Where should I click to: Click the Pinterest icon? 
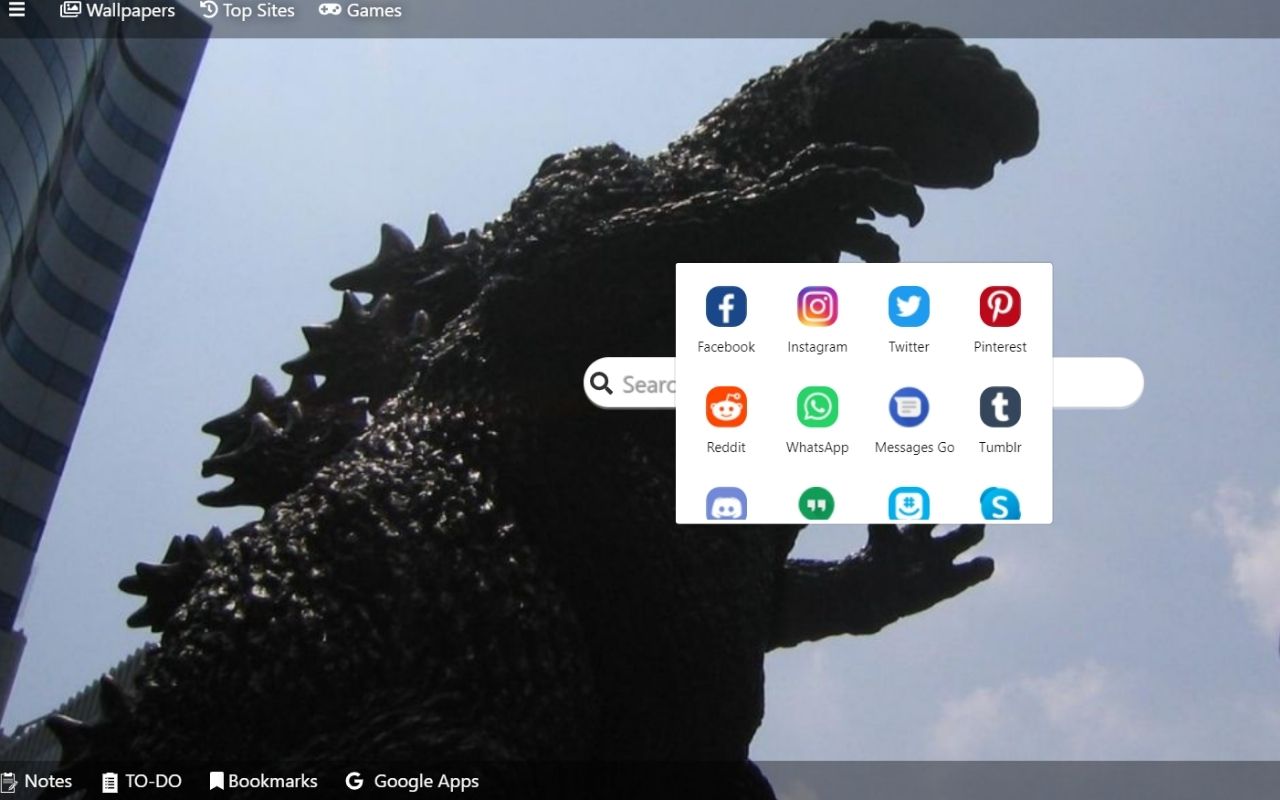pyautogui.click(x=1000, y=306)
